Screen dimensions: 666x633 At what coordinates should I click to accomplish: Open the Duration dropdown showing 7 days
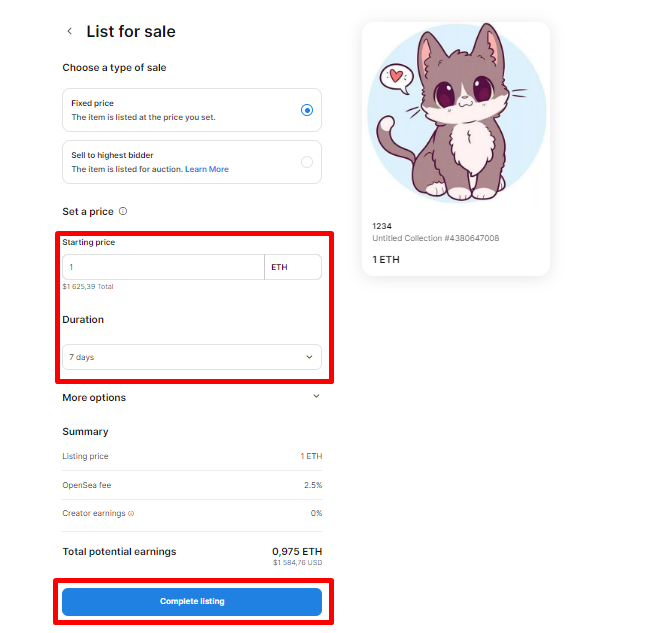click(191, 357)
